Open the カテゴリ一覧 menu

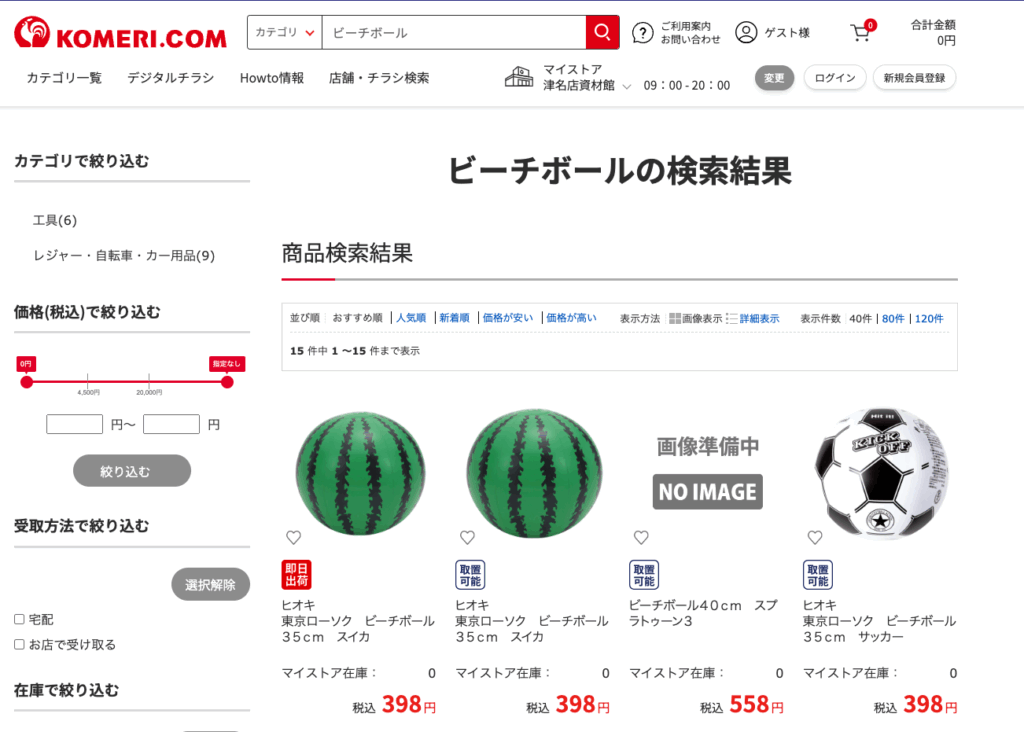click(64, 78)
